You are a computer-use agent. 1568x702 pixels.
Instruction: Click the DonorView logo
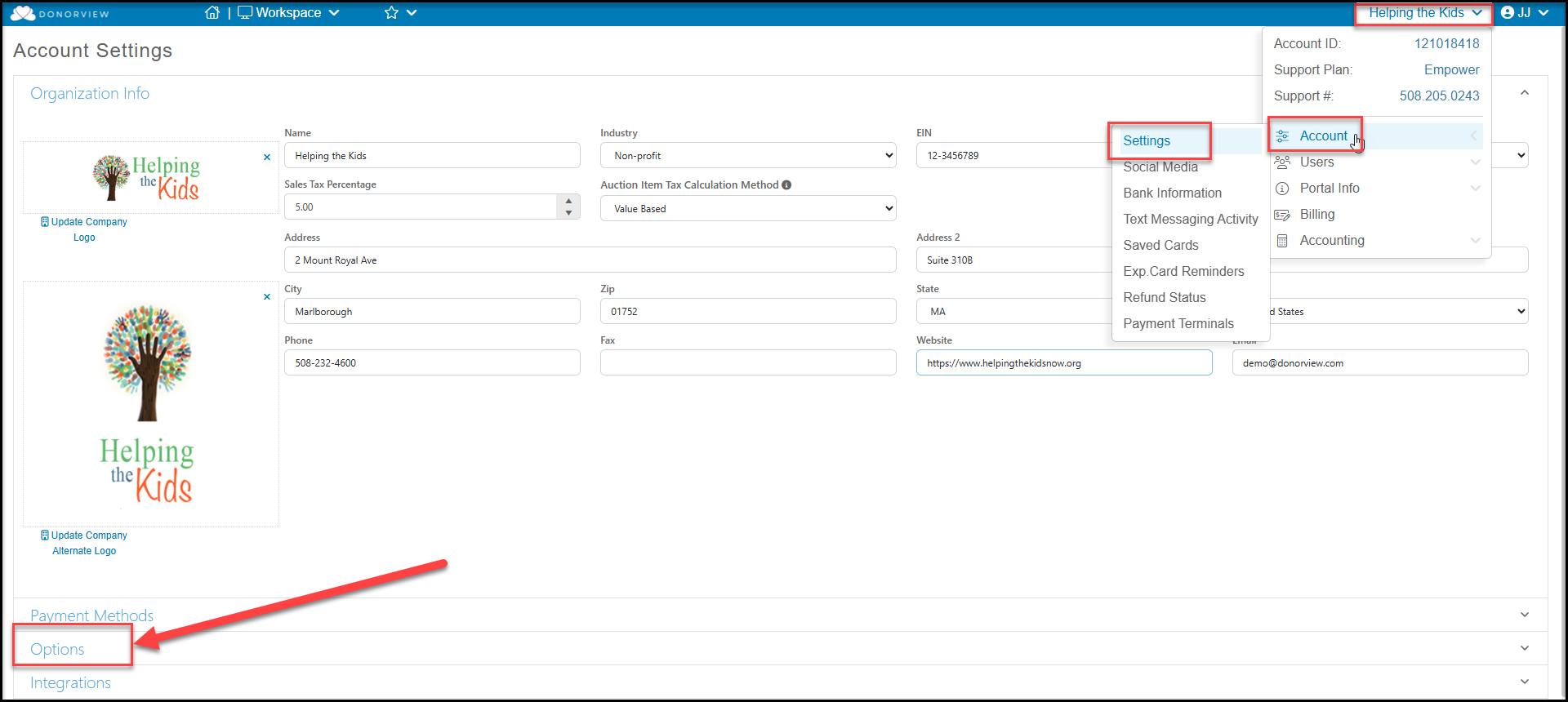[60, 13]
